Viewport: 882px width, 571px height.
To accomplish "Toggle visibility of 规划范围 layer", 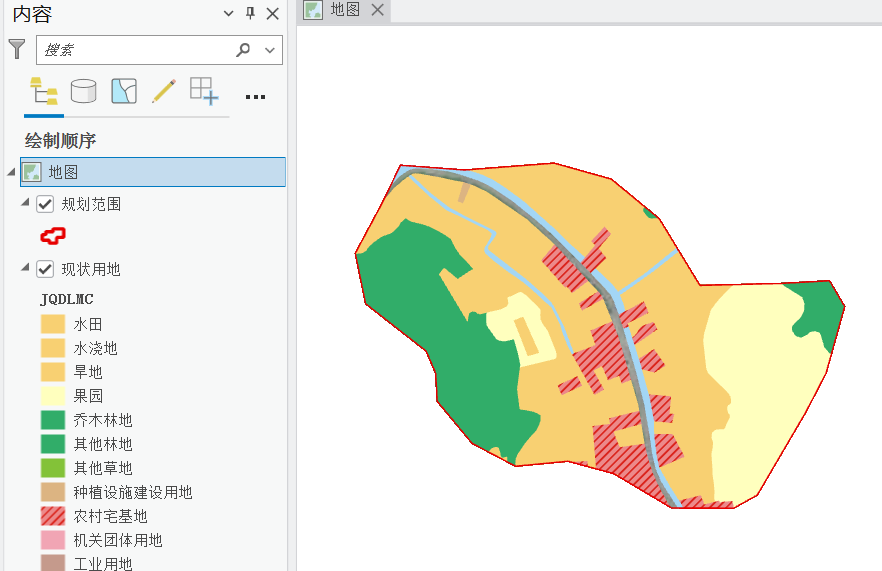I will point(45,204).
